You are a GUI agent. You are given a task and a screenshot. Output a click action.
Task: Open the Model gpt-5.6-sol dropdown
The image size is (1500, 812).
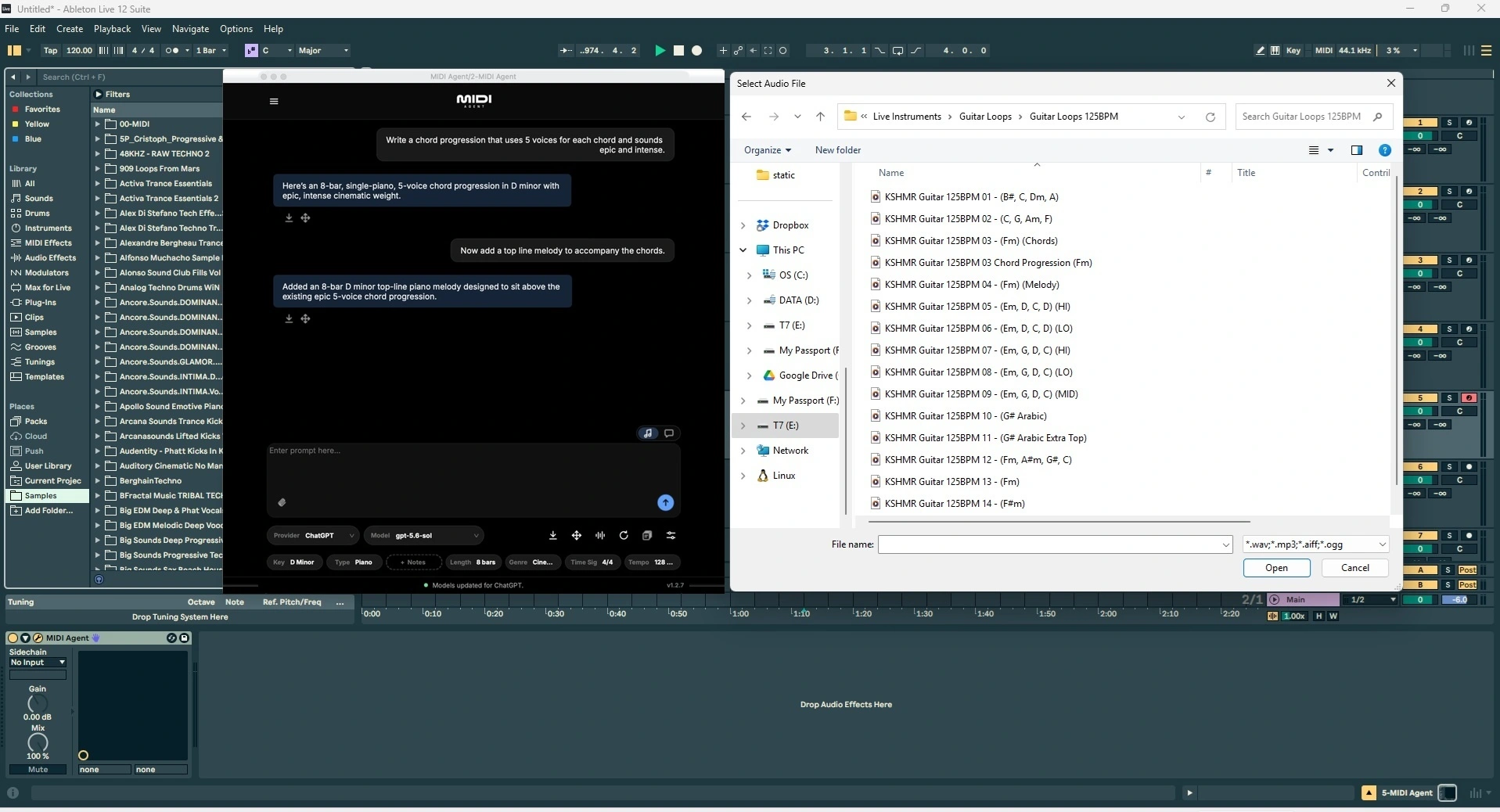click(x=424, y=536)
